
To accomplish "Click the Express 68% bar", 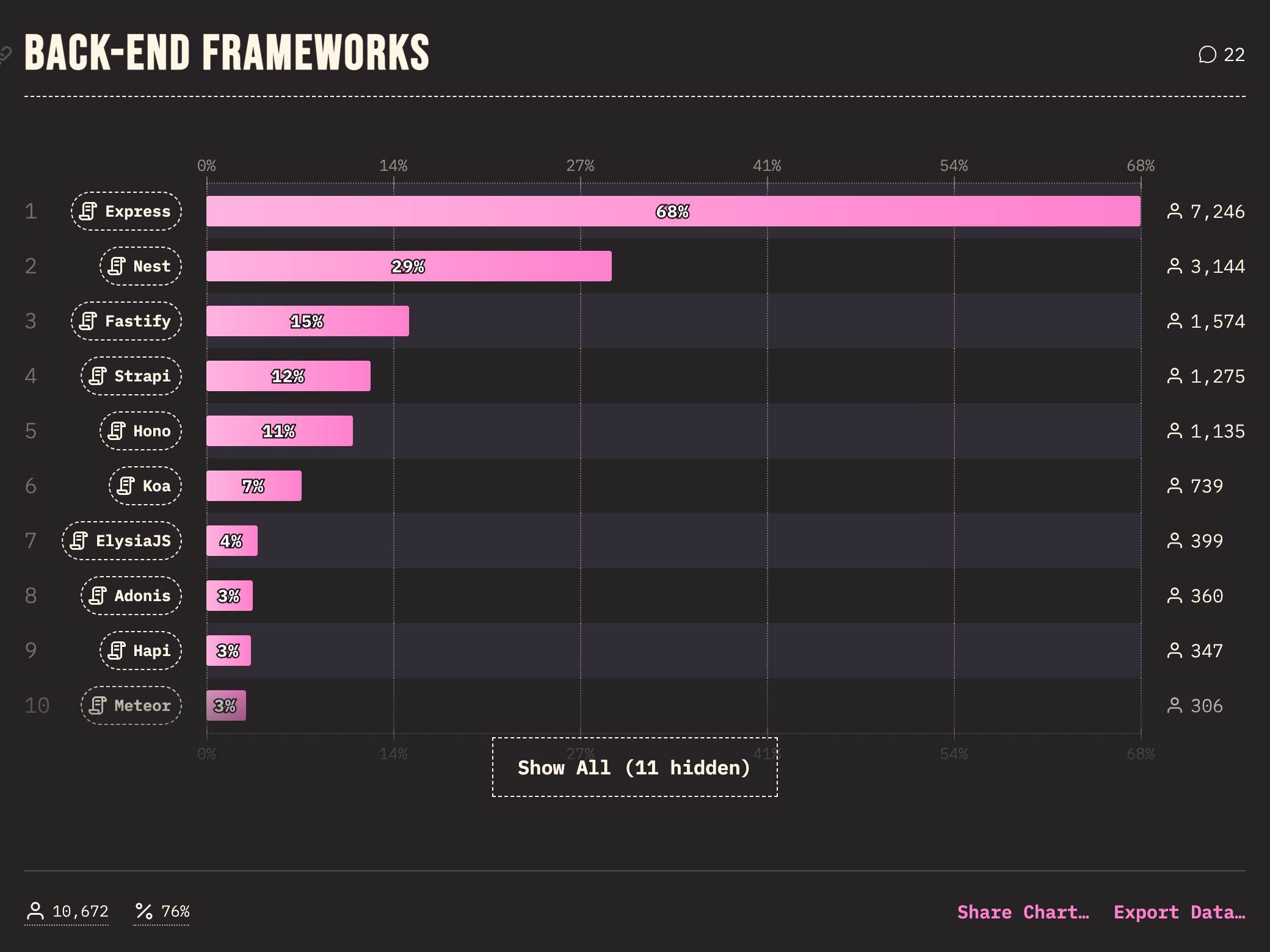I will 673,211.
